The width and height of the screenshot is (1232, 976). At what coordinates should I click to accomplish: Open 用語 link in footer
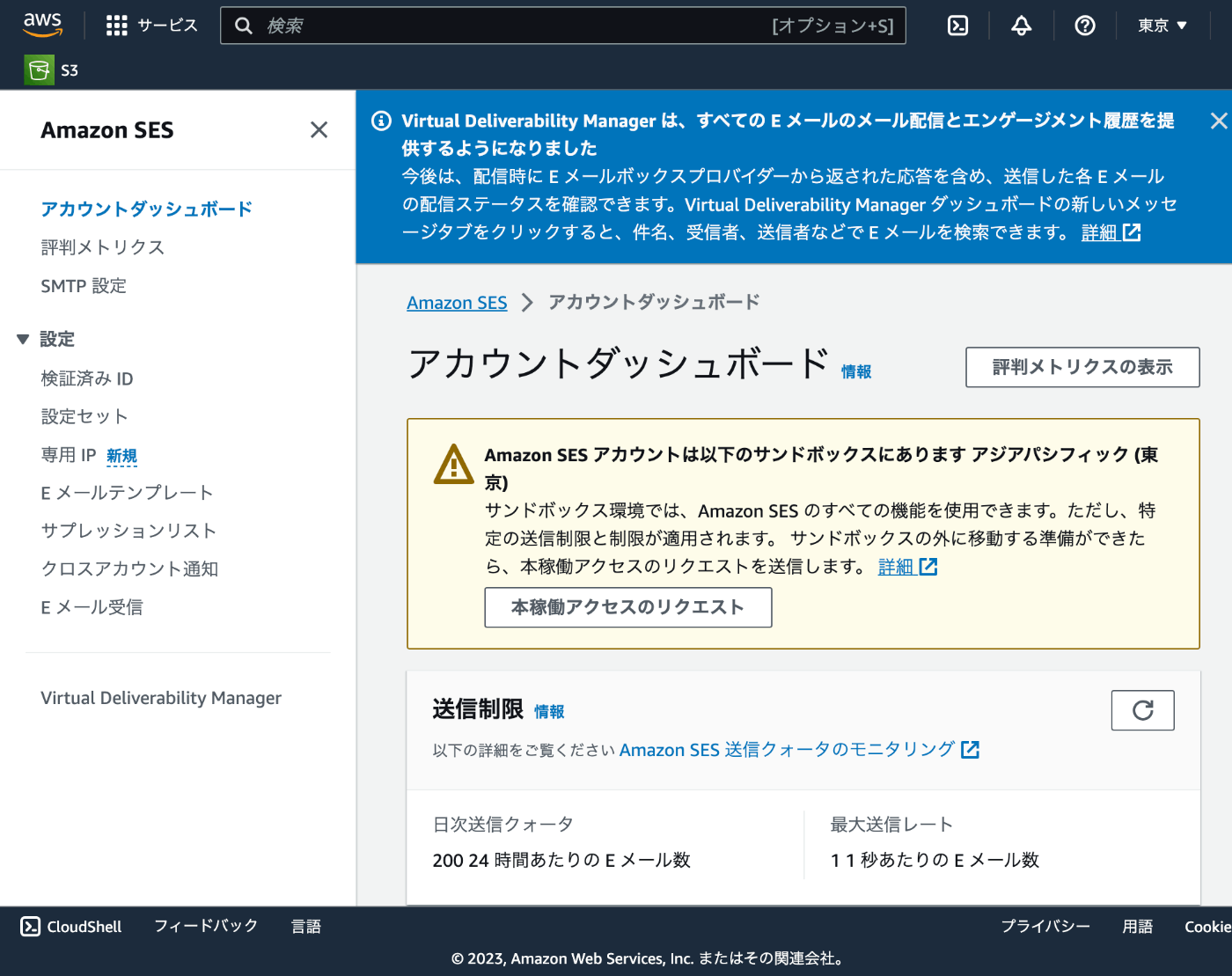click(x=1137, y=926)
